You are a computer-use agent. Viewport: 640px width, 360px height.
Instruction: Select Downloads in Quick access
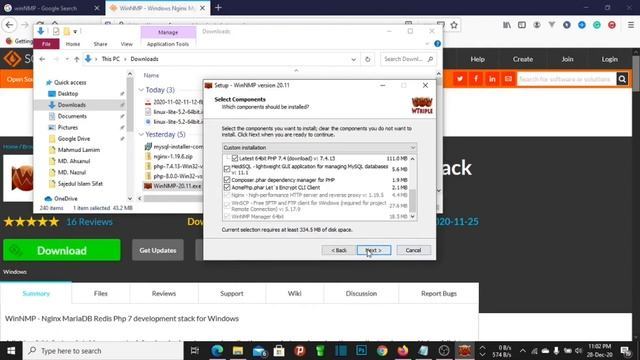[71, 105]
